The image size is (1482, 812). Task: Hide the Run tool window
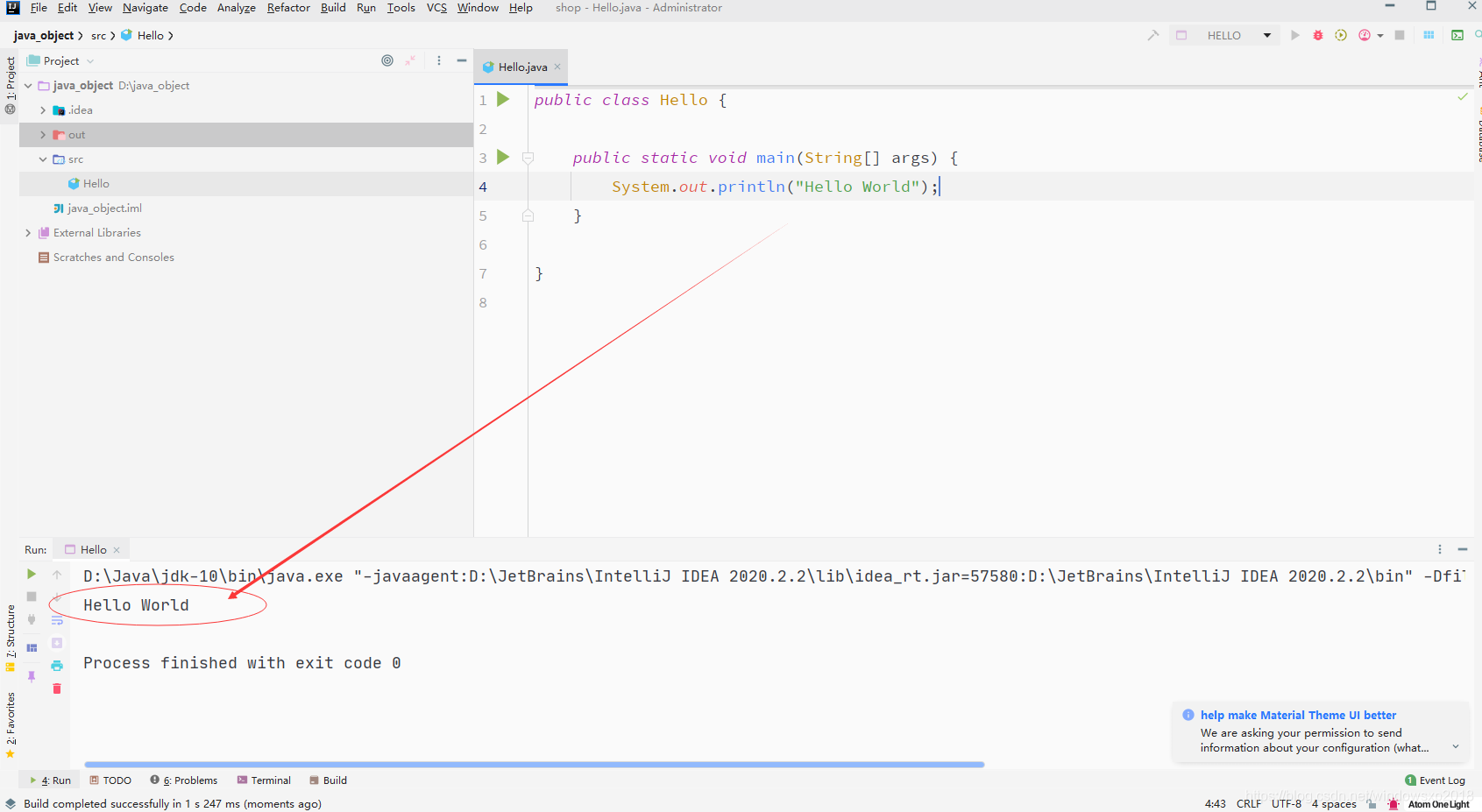pos(1463,549)
